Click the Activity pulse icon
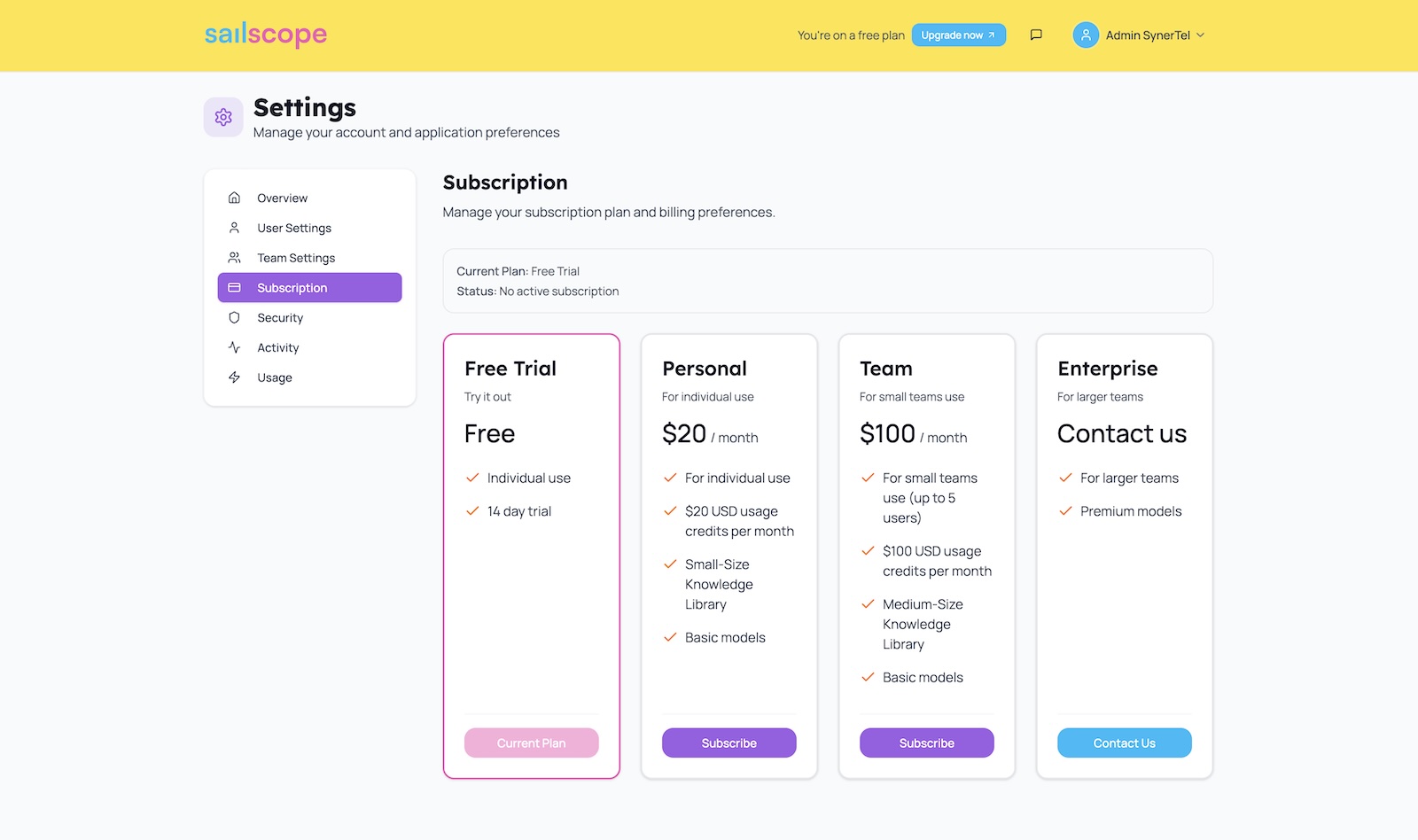This screenshot has height=840, width=1418. click(234, 347)
